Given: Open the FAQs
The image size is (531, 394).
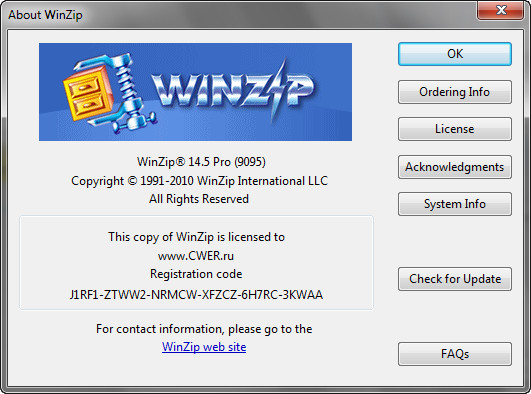Looking at the screenshot, I should coord(455,354).
